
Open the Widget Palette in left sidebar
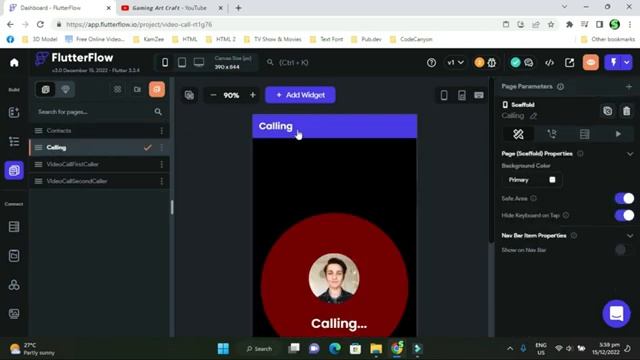click(14, 113)
